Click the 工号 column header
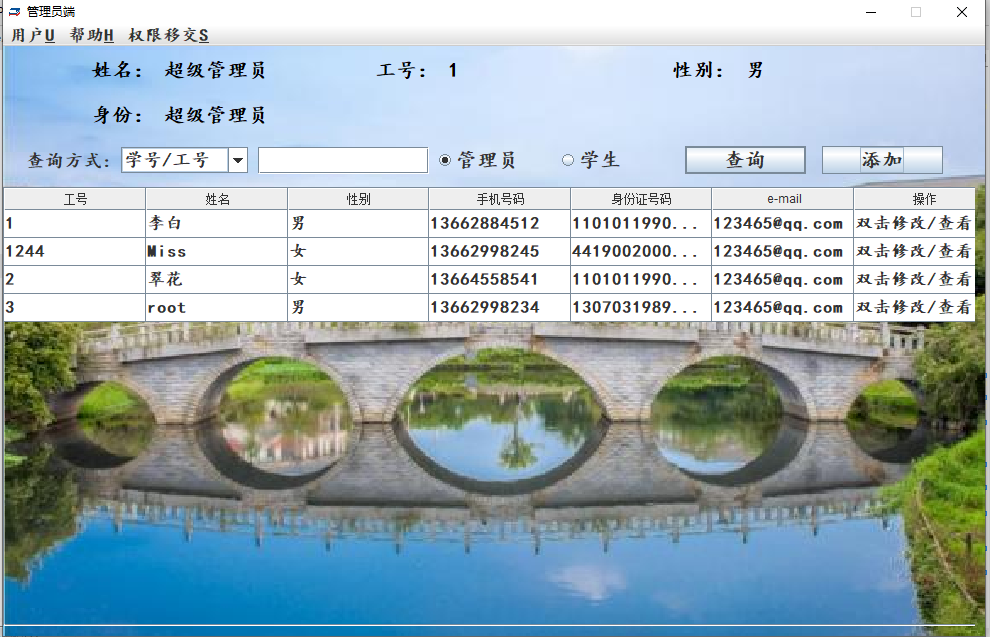 pyautogui.click(x=75, y=199)
